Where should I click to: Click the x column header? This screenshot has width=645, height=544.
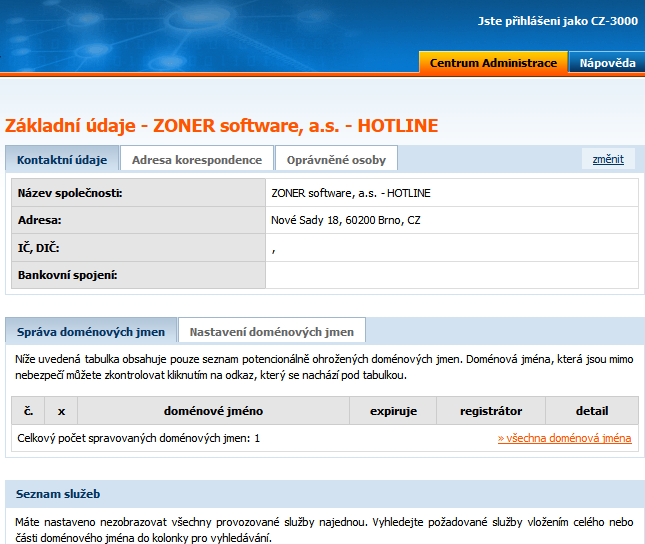[x=61, y=411]
